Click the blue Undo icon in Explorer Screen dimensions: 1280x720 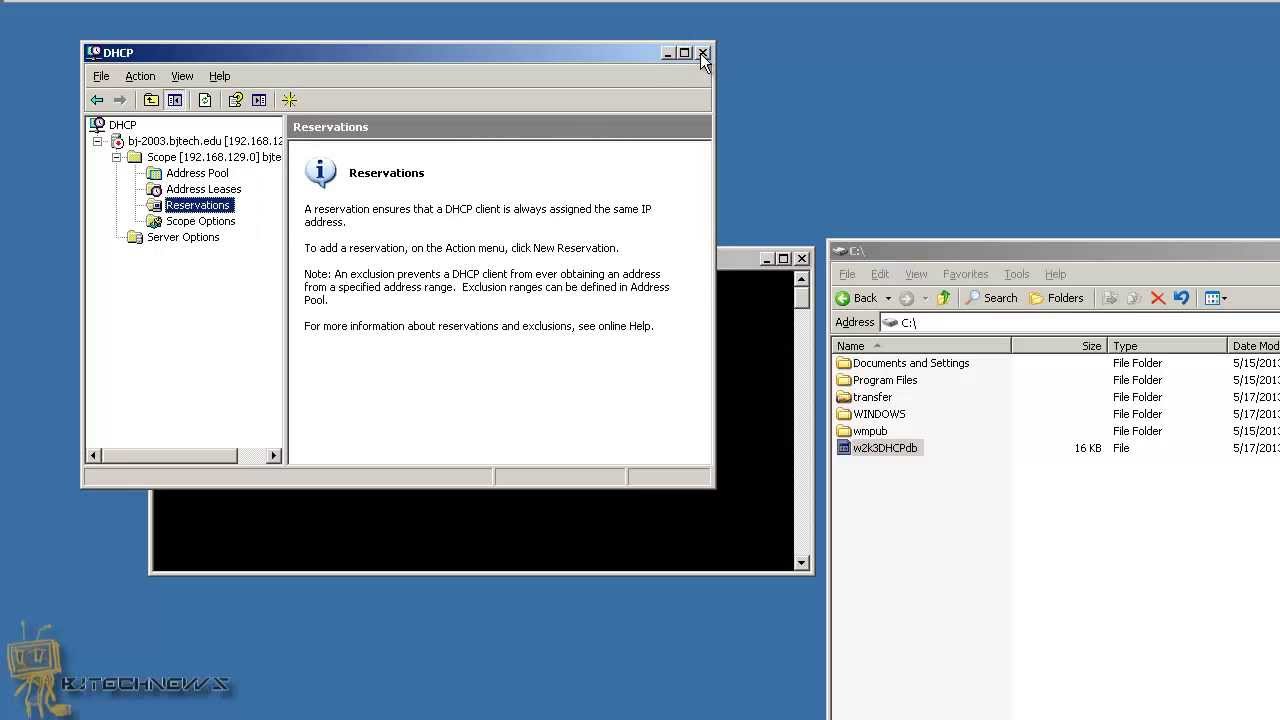tap(1181, 298)
